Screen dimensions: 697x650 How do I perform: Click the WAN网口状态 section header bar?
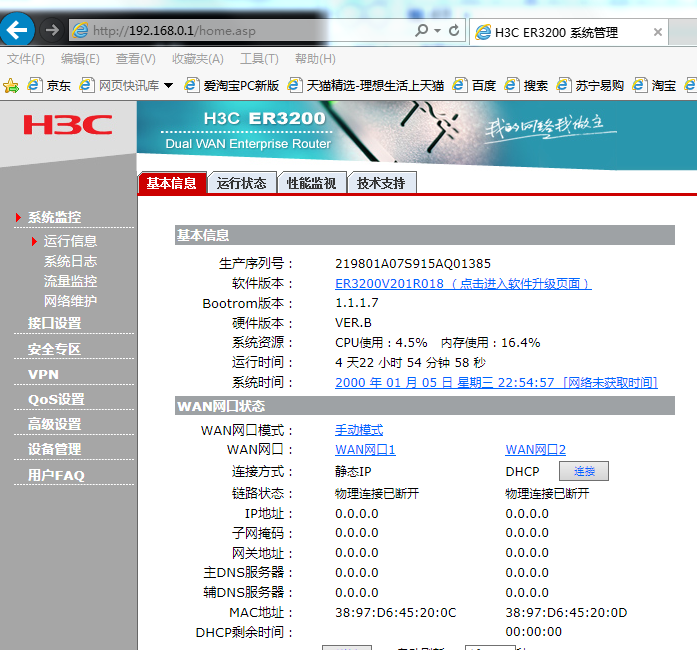coord(425,406)
